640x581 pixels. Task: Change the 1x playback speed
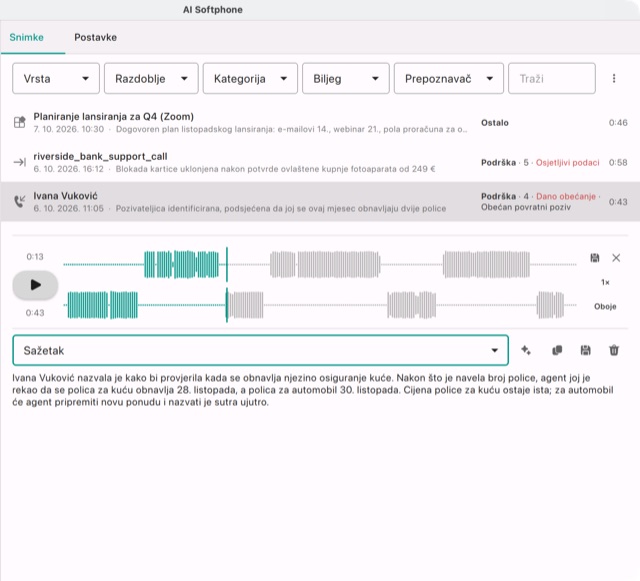(x=605, y=282)
